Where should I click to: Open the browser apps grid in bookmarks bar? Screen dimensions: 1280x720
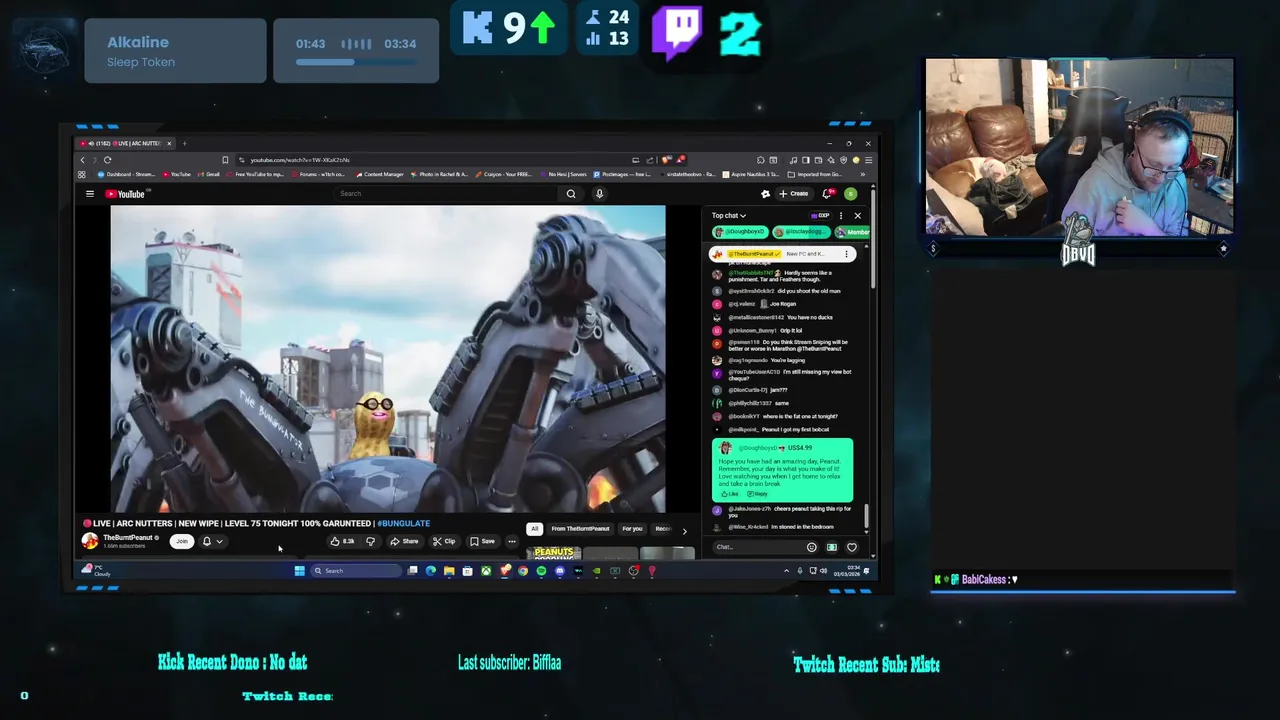click(82, 174)
